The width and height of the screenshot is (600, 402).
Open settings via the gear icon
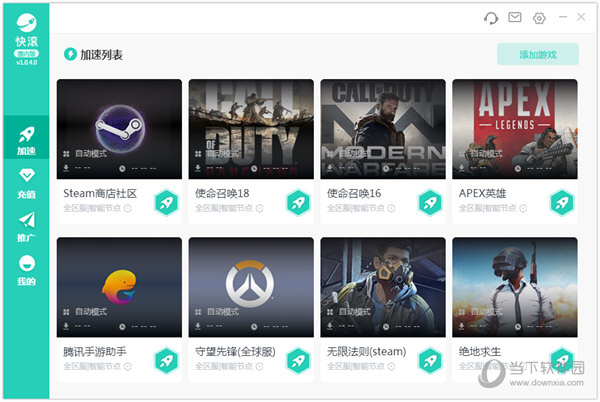coord(540,18)
